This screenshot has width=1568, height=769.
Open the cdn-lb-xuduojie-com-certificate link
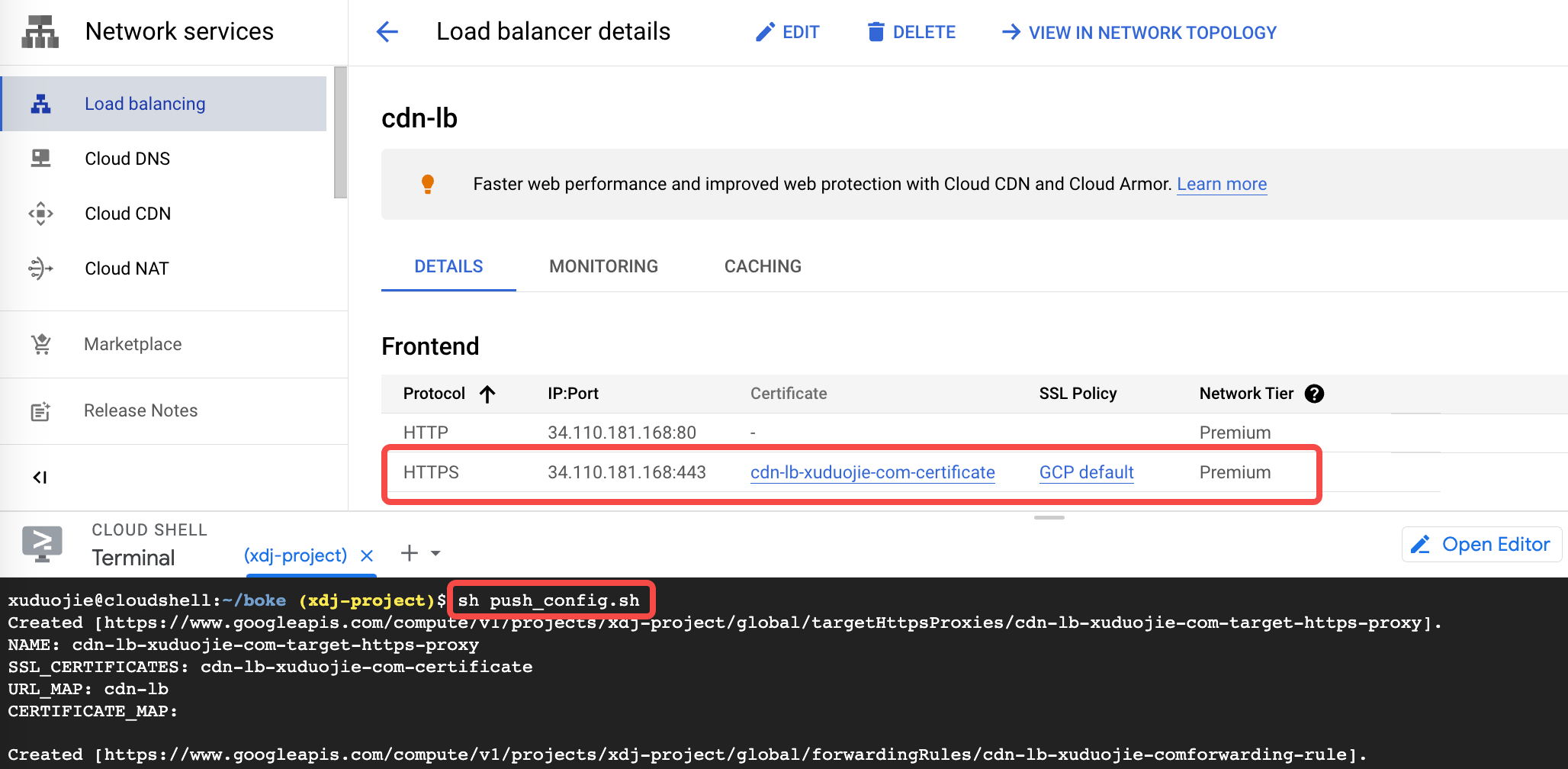(x=872, y=472)
